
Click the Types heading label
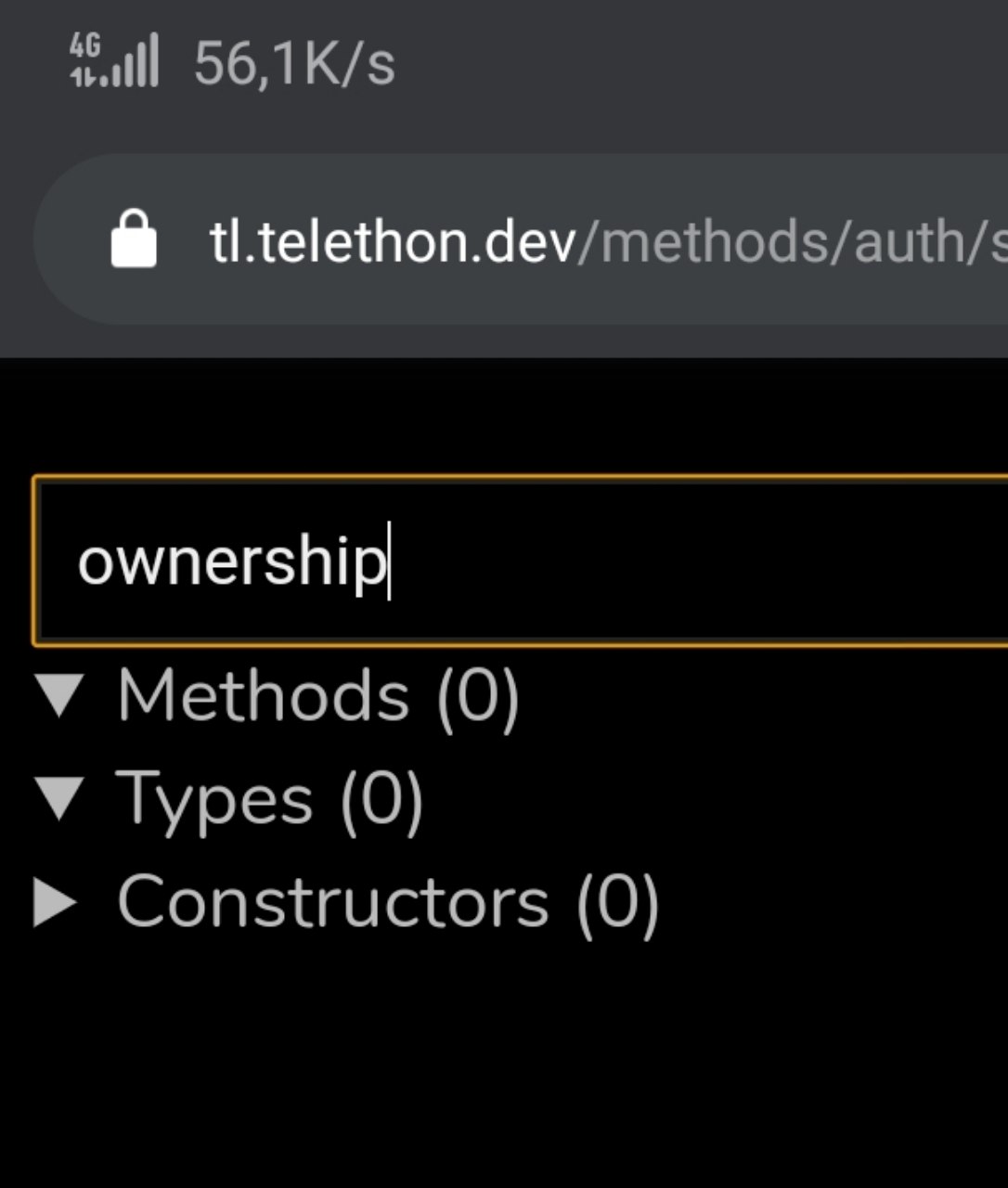click(x=214, y=799)
